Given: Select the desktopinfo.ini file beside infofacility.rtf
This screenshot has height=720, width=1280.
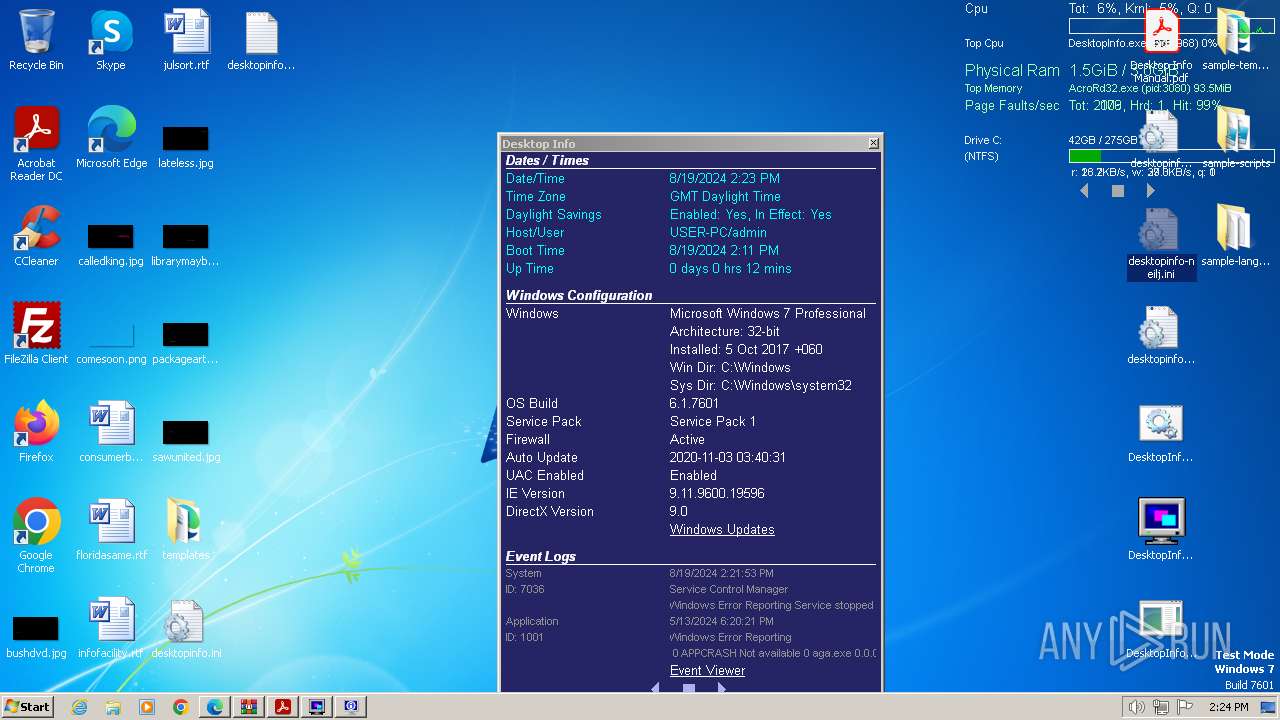Looking at the screenshot, I should coord(186,627).
